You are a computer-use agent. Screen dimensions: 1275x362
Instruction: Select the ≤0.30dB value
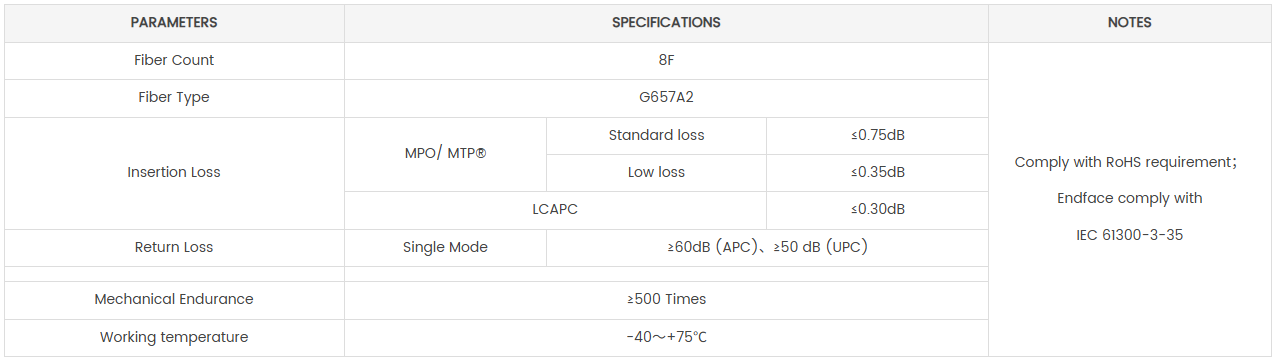pyautogui.click(x=877, y=210)
